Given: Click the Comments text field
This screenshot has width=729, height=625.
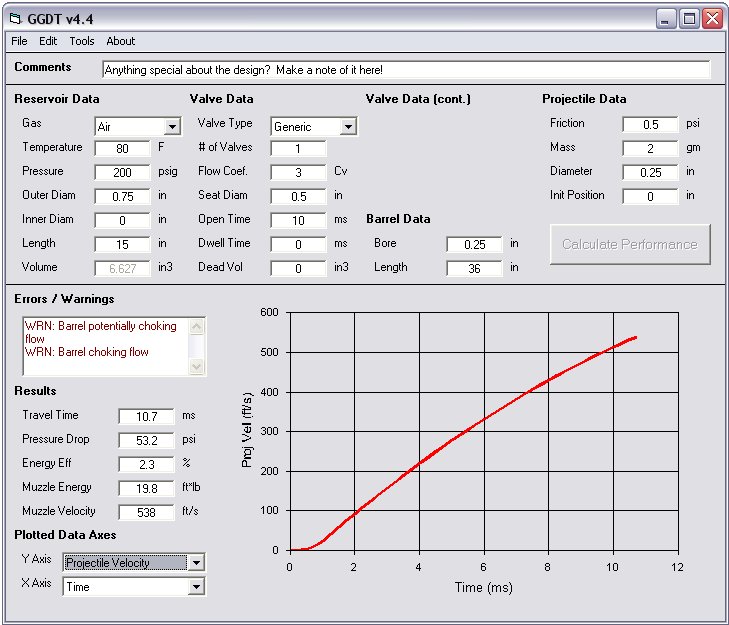Looking at the screenshot, I should [x=406, y=70].
